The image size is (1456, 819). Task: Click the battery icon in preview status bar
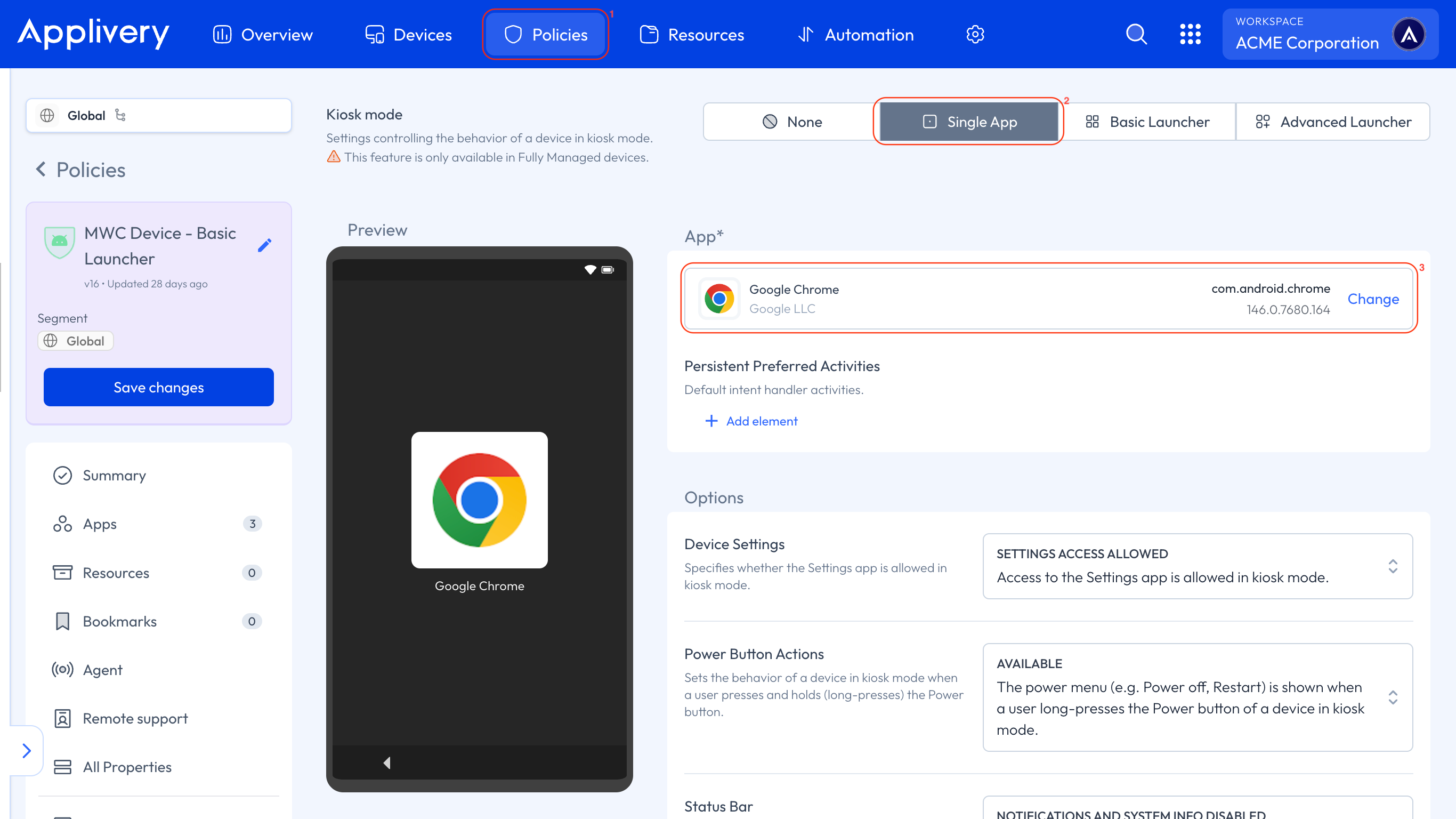pos(608,270)
